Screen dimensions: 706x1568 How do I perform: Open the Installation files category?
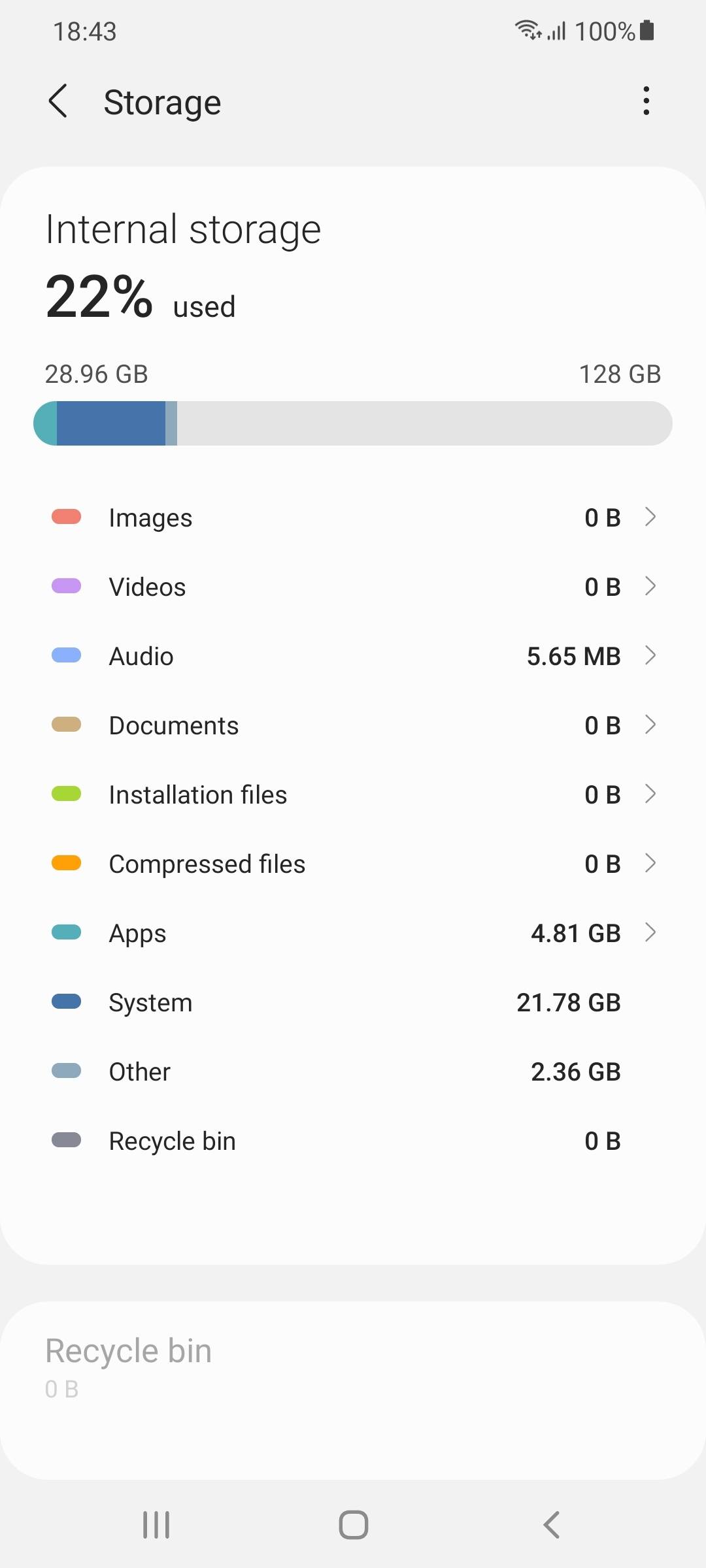pos(353,794)
